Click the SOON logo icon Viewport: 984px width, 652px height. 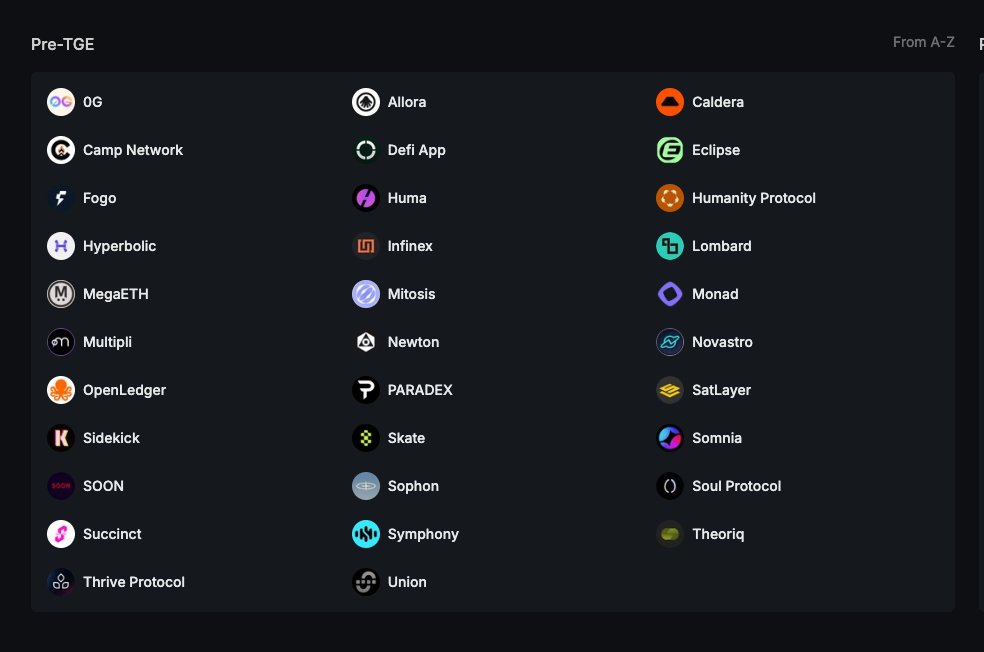[x=61, y=486]
